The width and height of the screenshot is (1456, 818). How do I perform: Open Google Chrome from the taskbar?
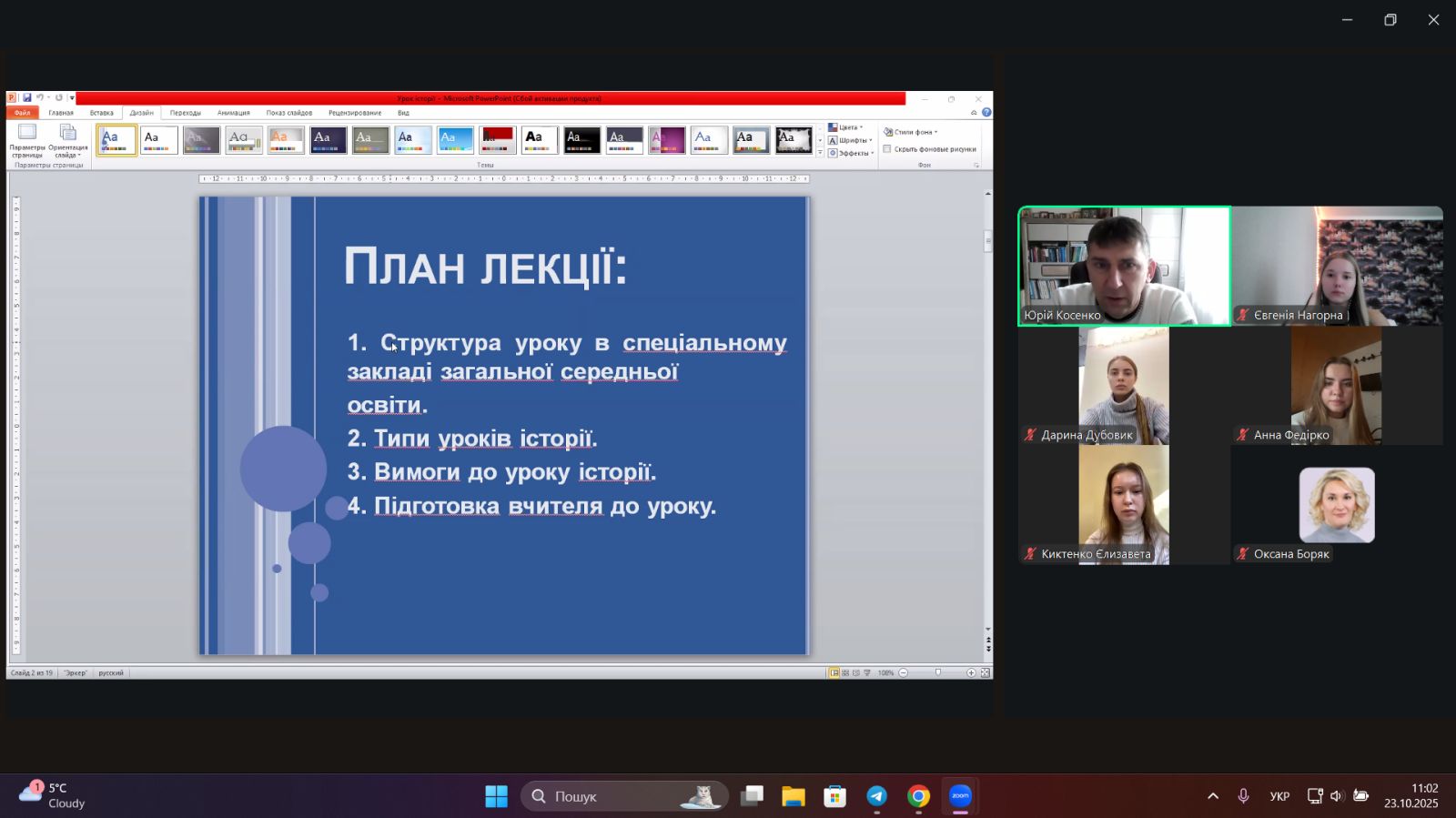click(918, 796)
